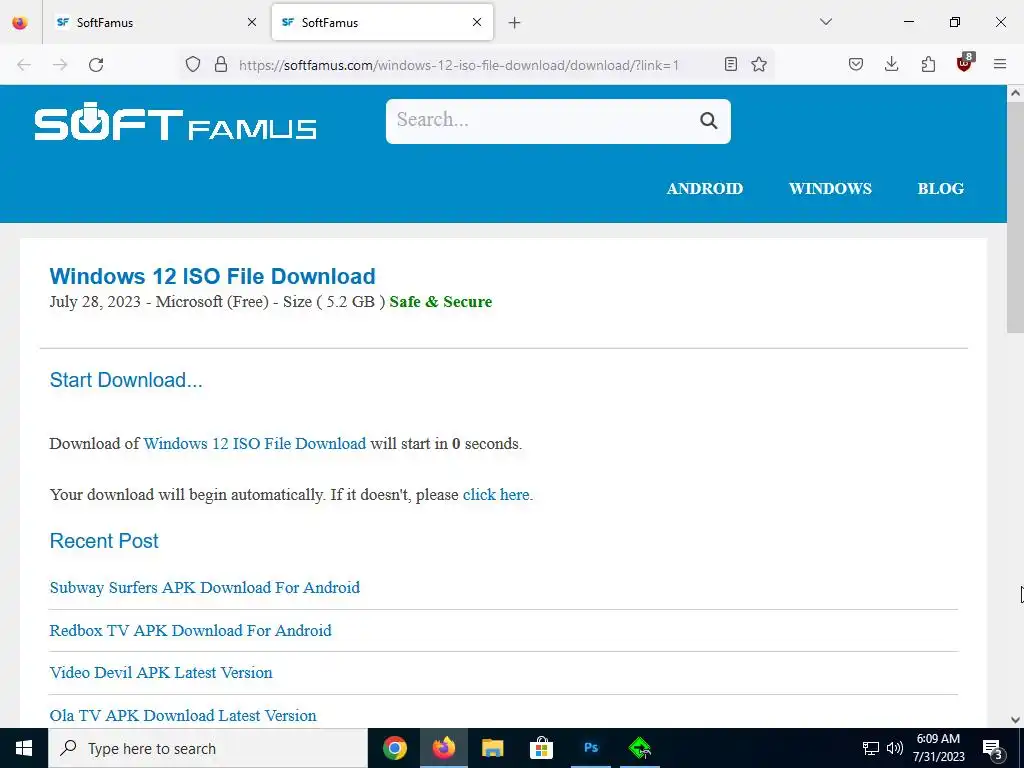The height and width of the screenshot is (768, 1024).
Task: Open Windows 12 ISO link in countdown text
Action: tap(255, 444)
